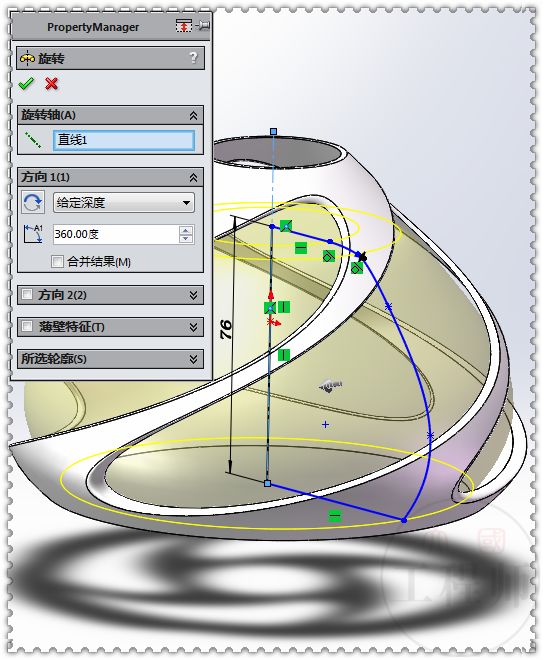Viewport: 543px width, 660px height.
Task: Open the 给定深度 dropdown
Action: tap(123, 202)
